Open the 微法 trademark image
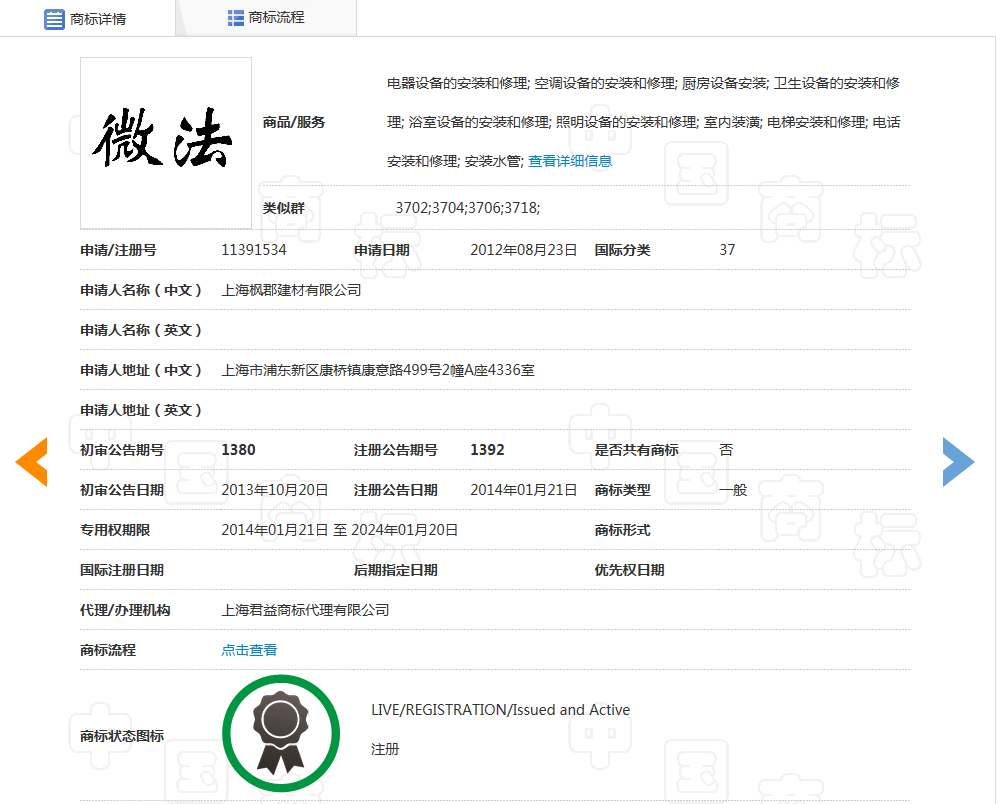 (166, 143)
